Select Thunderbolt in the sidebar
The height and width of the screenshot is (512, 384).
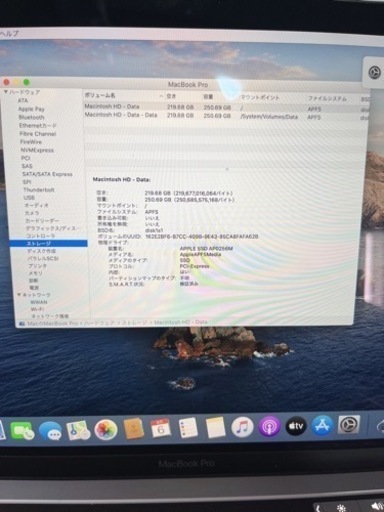pyautogui.click(x=39, y=190)
